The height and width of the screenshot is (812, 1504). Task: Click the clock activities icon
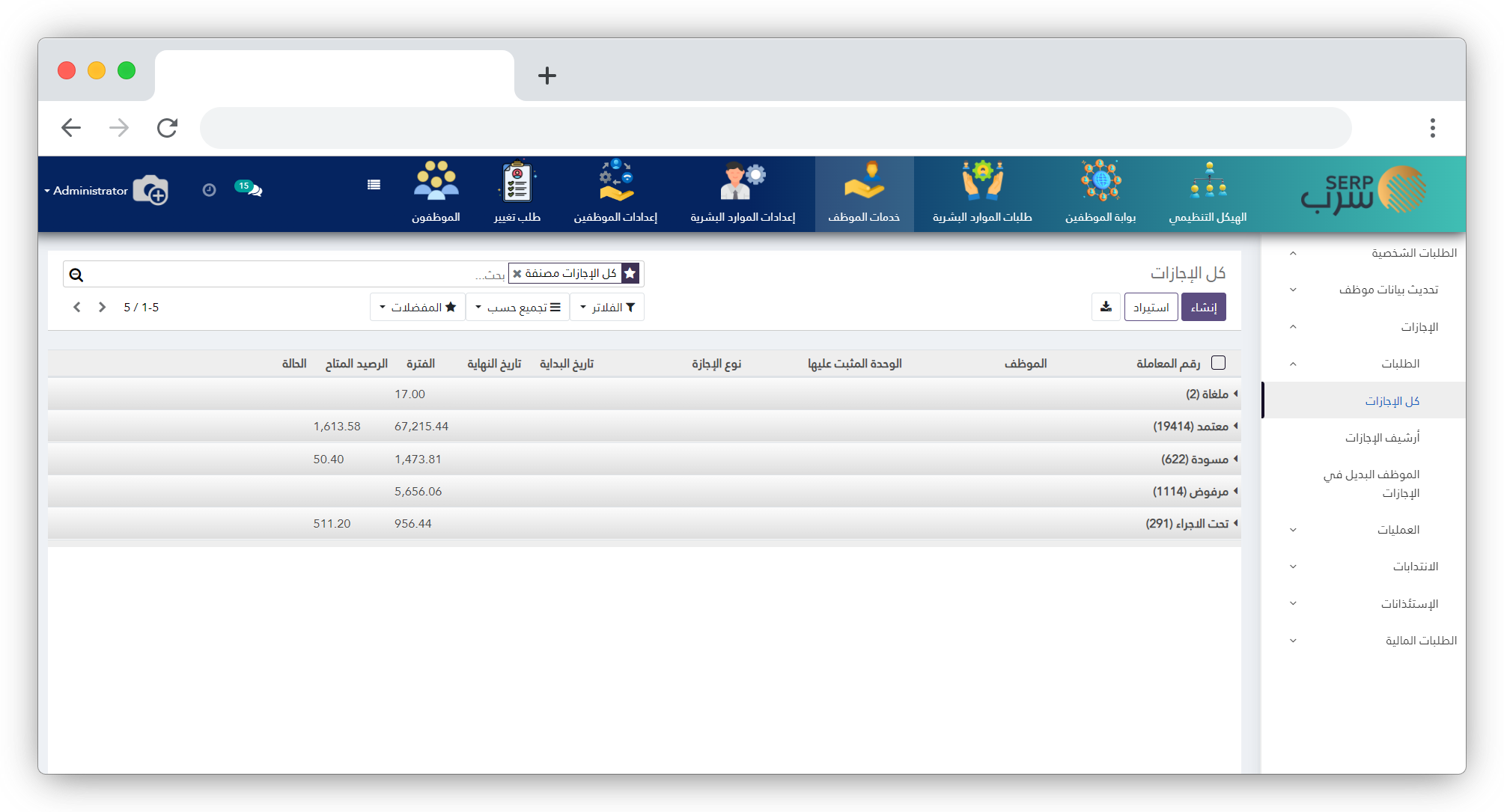point(209,190)
